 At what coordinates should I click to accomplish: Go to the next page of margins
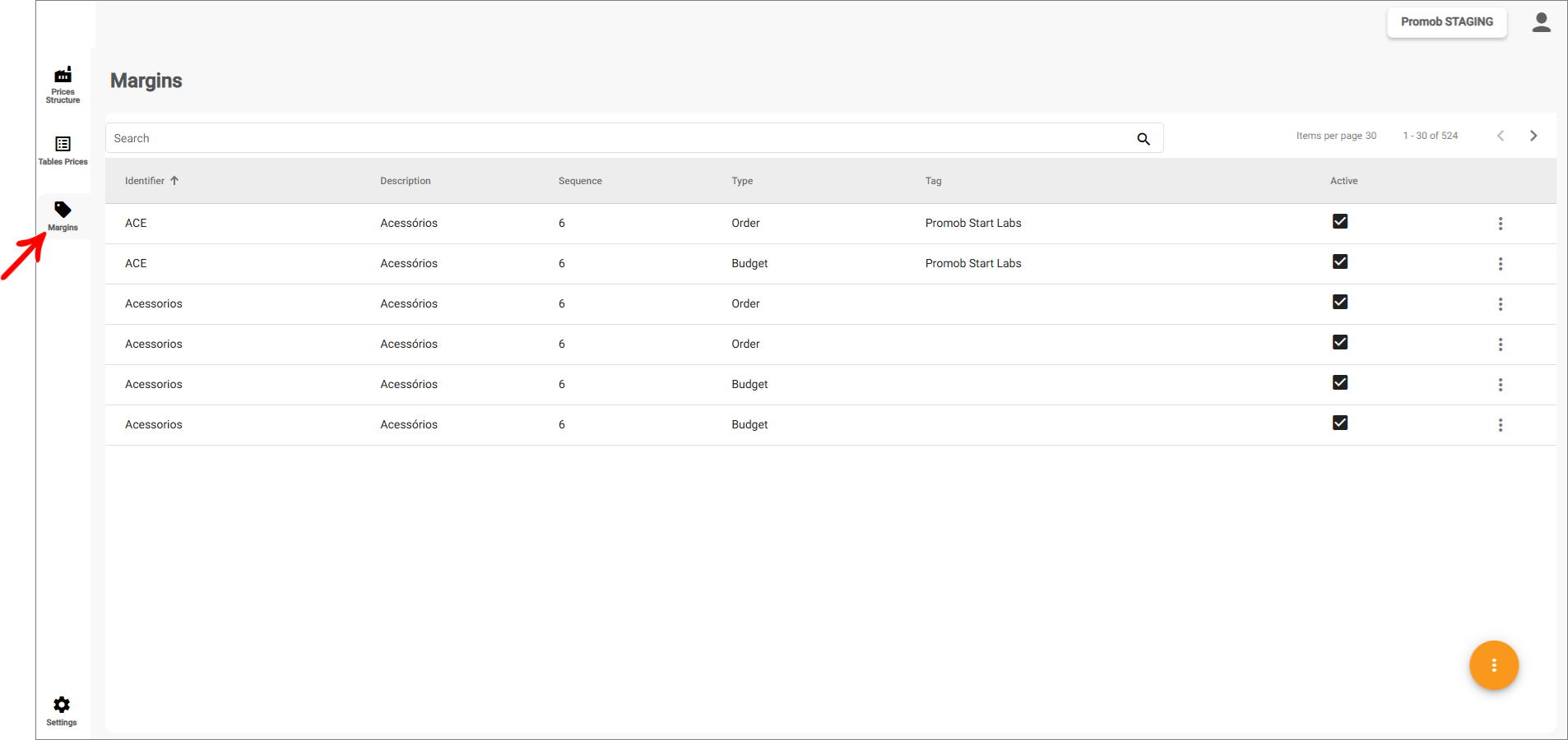pyautogui.click(x=1533, y=136)
